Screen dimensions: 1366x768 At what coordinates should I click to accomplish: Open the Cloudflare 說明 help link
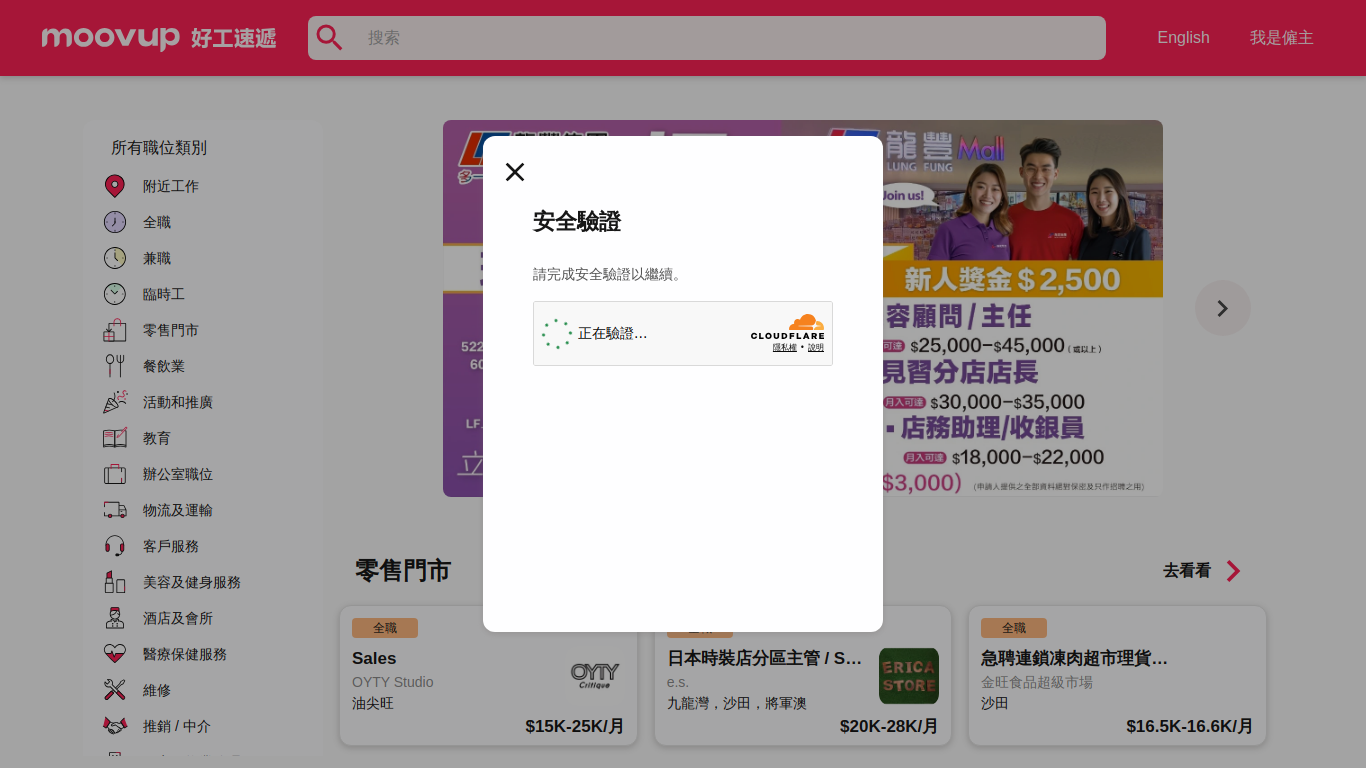pos(816,347)
